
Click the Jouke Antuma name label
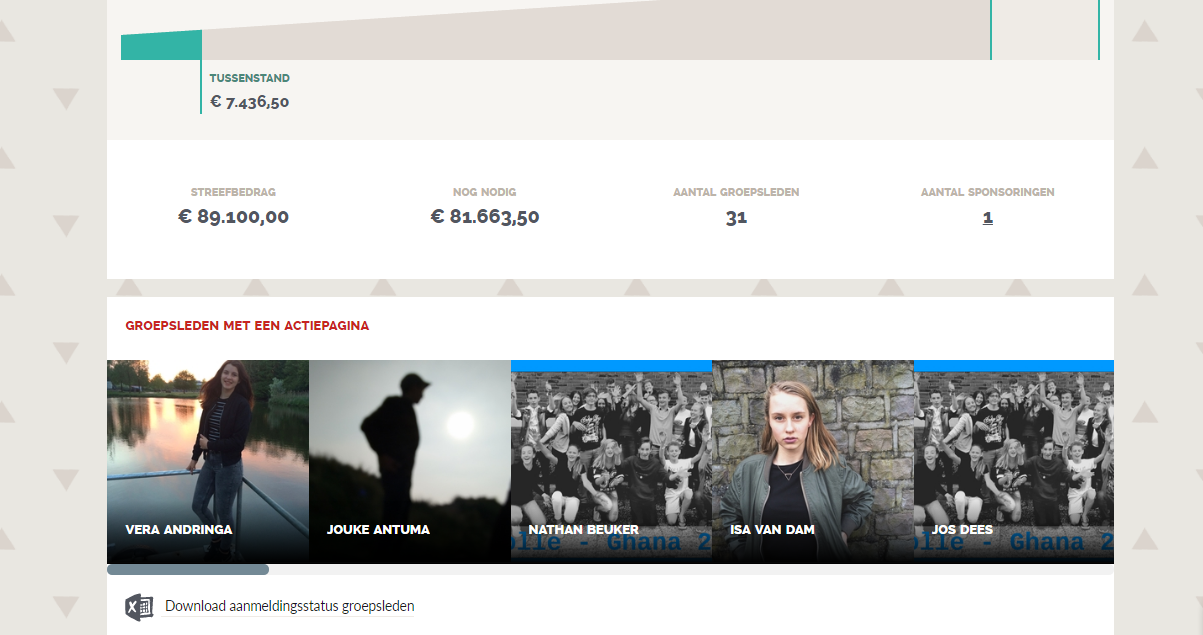point(378,530)
